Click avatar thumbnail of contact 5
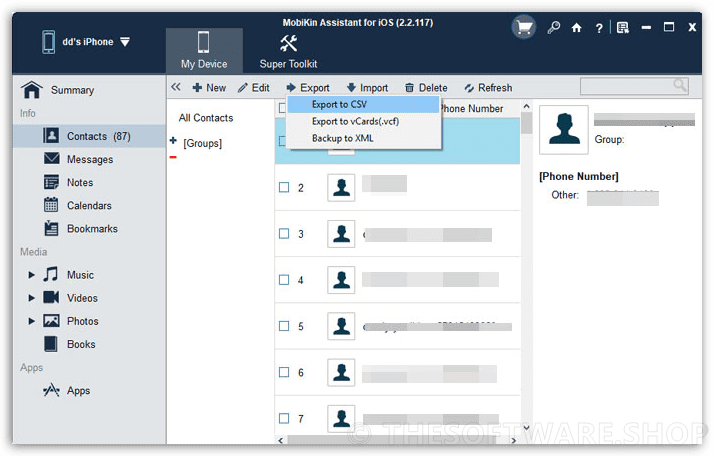Viewport: 714px width, 456px height. pyautogui.click(x=341, y=326)
